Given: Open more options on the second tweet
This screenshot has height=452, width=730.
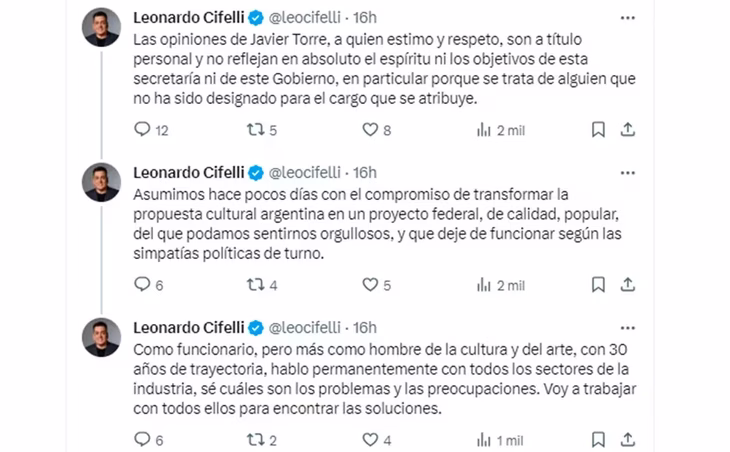Looking at the screenshot, I should pyautogui.click(x=625, y=171).
